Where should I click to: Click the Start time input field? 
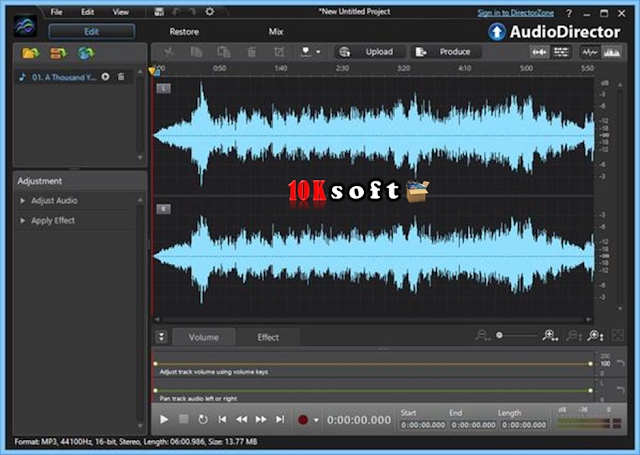pyautogui.click(x=423, y=425)
